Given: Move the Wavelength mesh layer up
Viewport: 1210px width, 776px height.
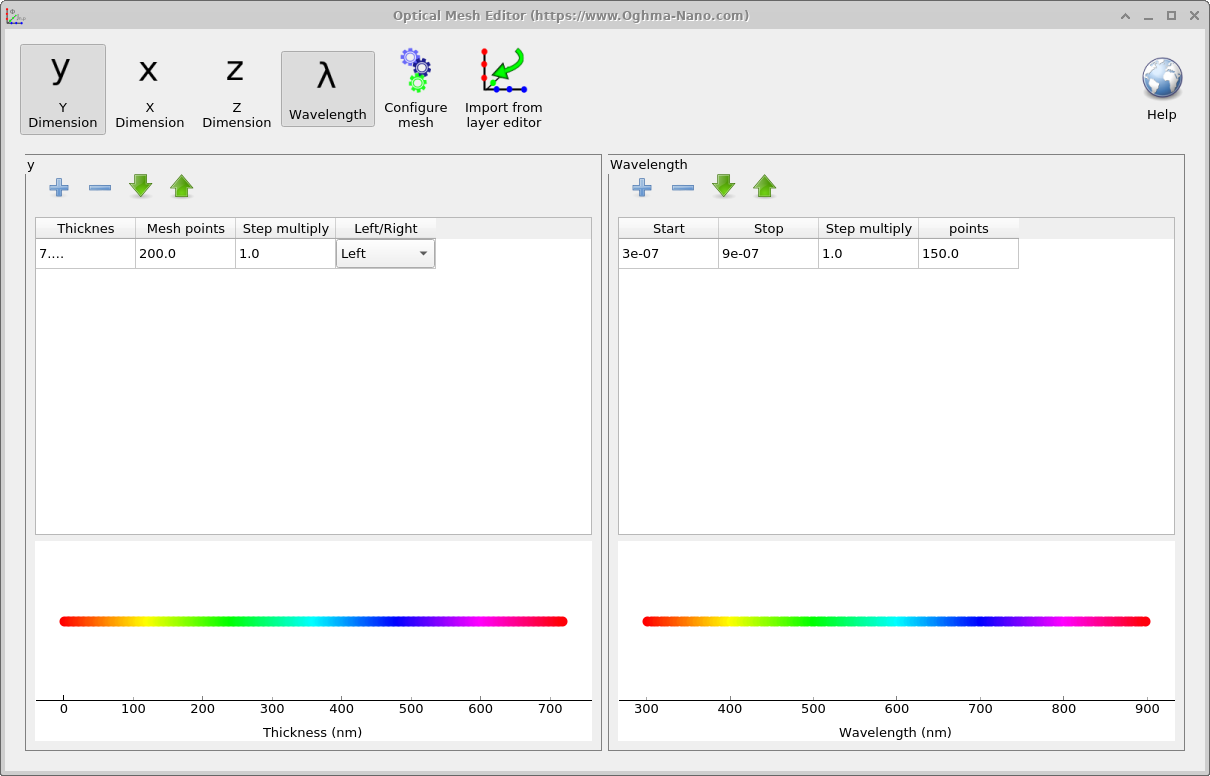Looking at the screenshot, I should (764, 186).
